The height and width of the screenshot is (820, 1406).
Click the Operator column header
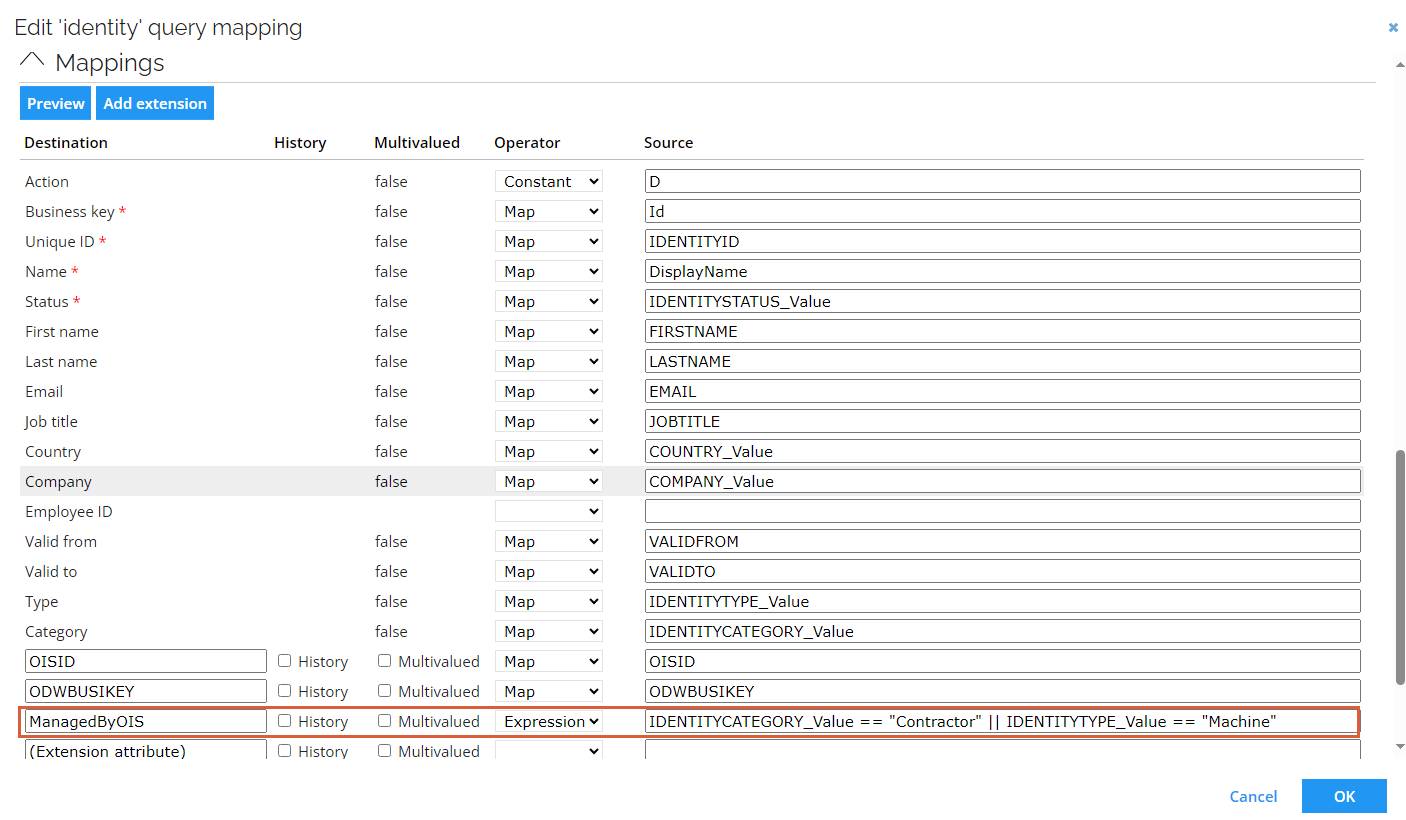(x=527, y=142)
